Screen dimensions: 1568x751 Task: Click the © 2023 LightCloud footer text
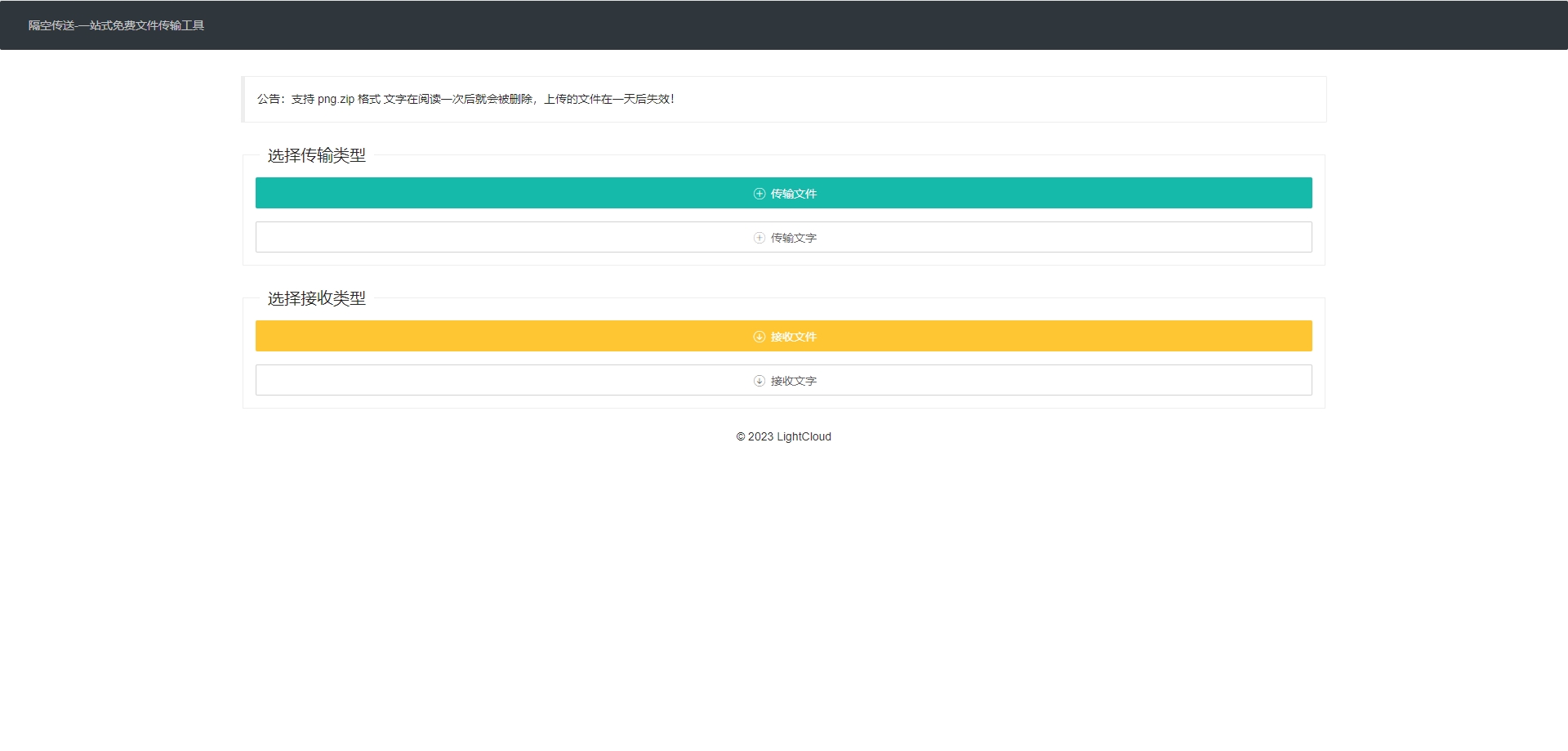[783, 436]
